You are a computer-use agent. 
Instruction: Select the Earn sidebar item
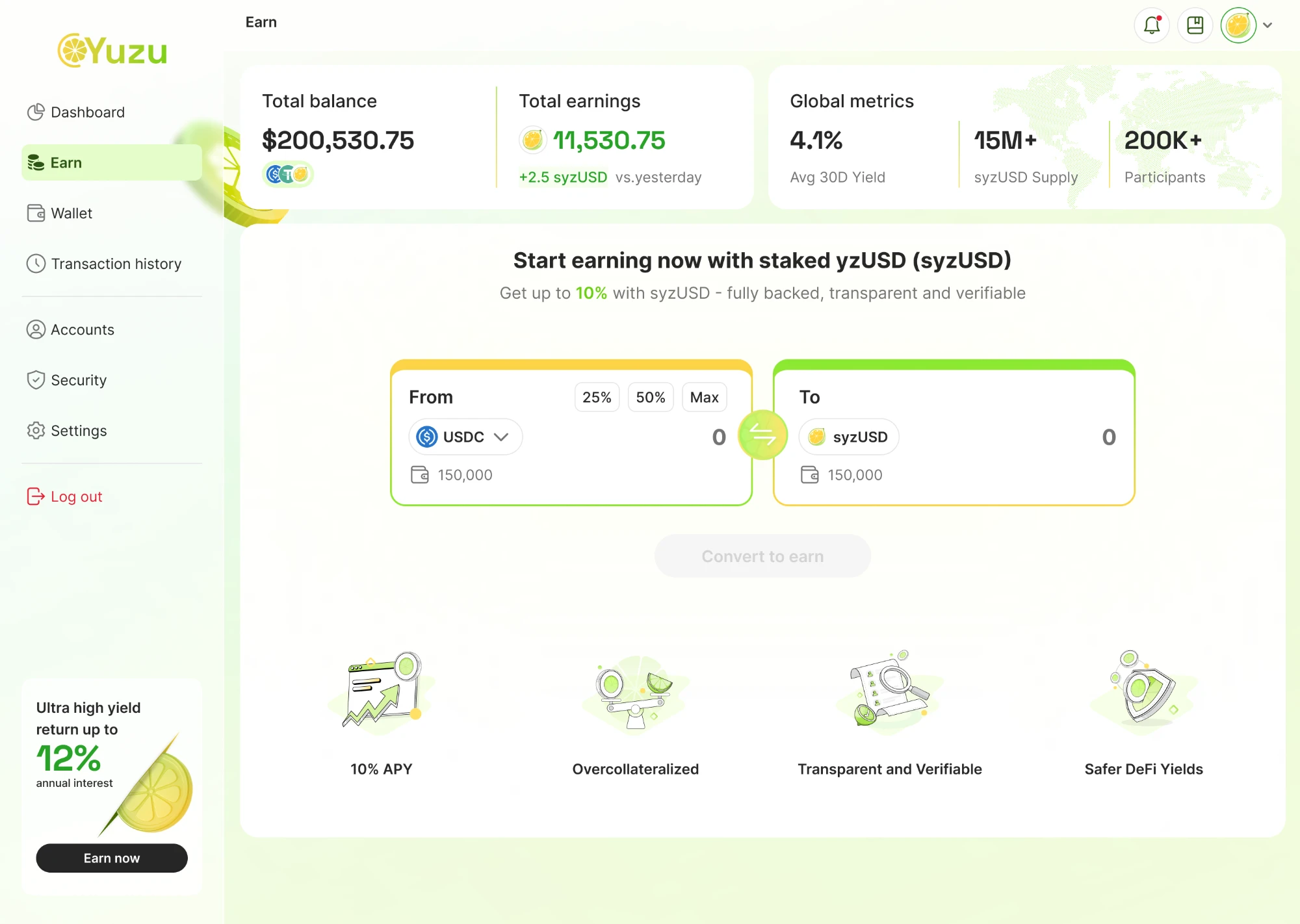[112, 162]
